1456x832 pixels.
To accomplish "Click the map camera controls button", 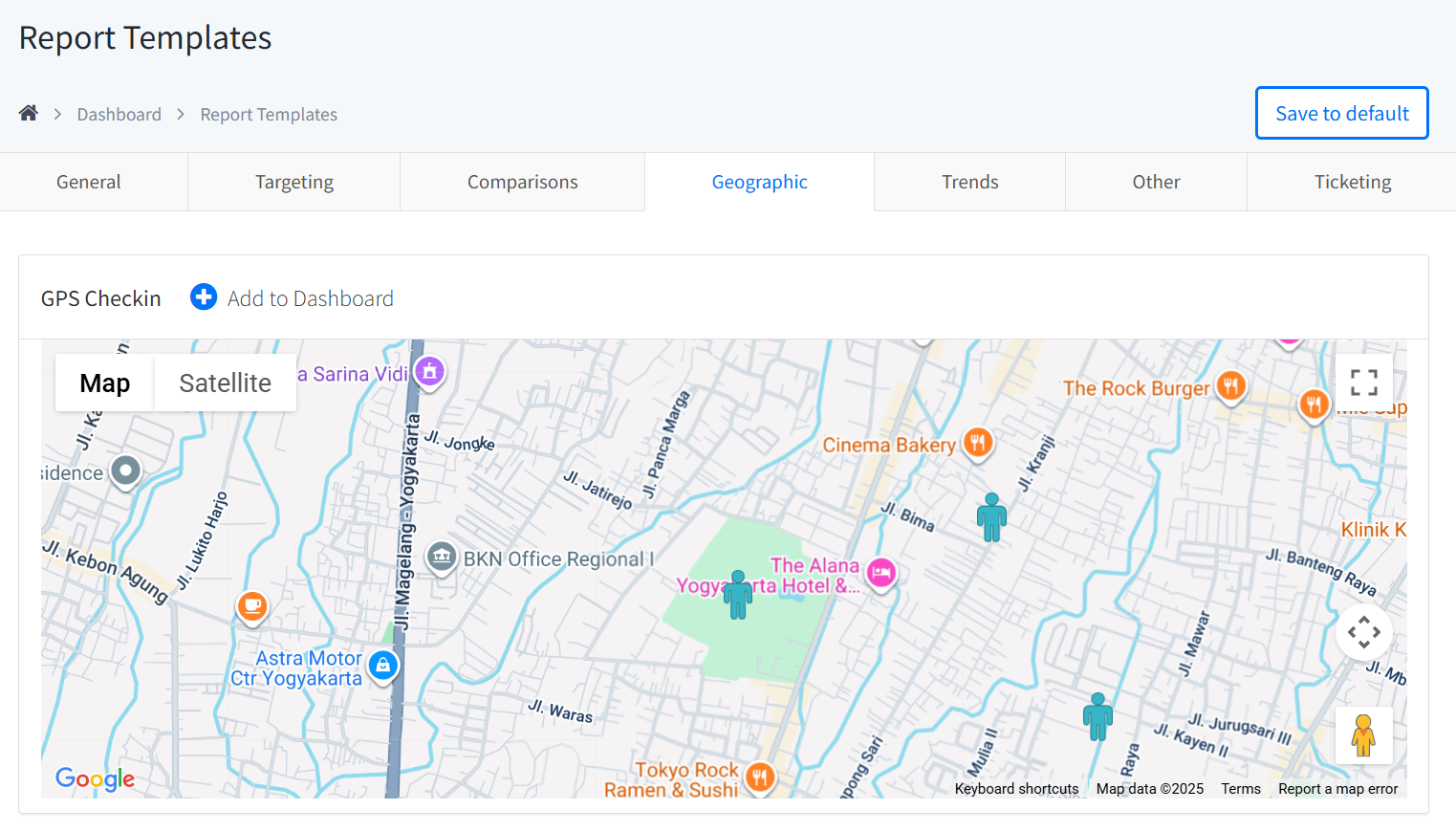I will 1363,632.
